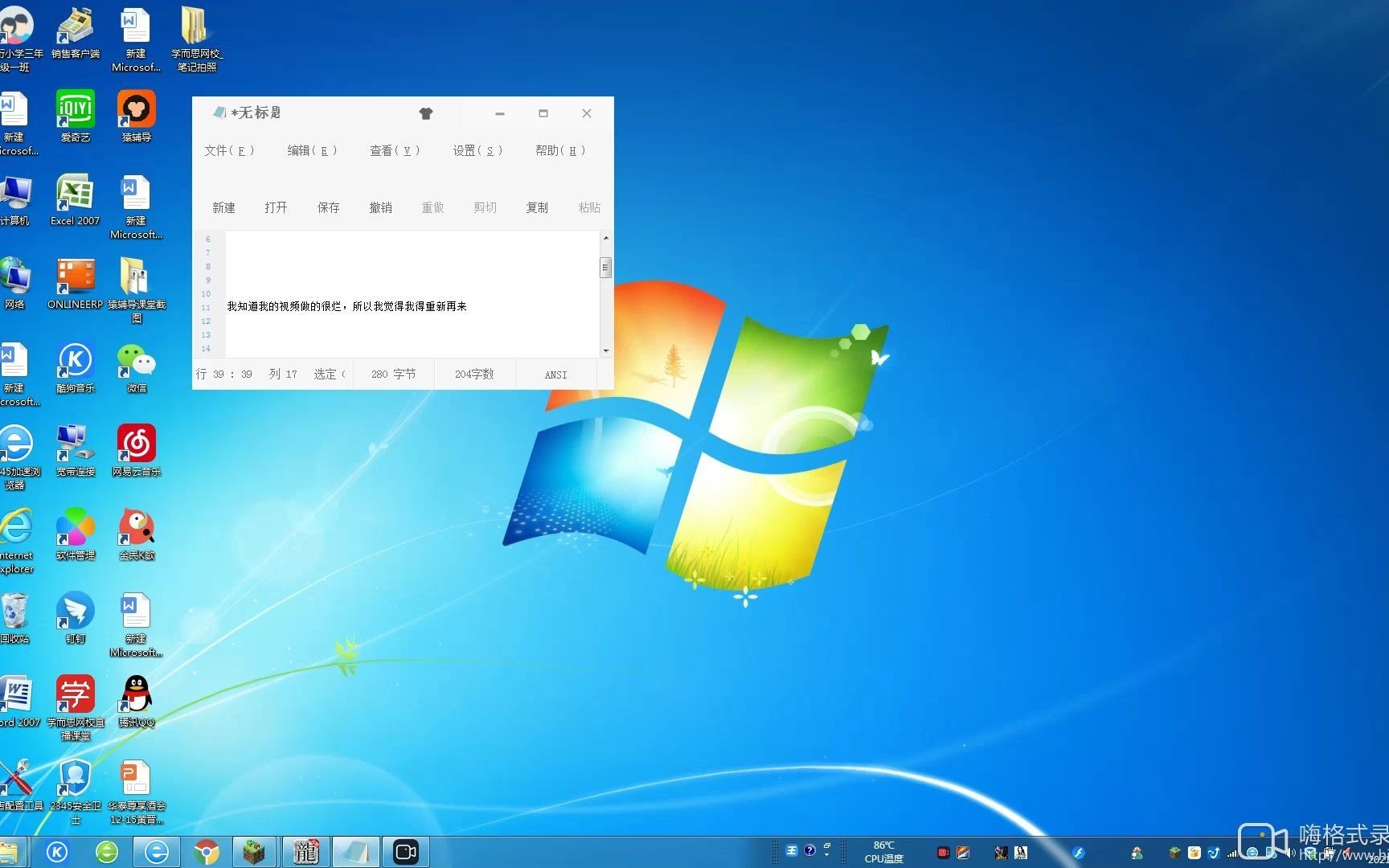The height and width of the screenshot is (868, 1389).
Task: Select the Excel 2007 desktop icon
Action: point(76,200)
